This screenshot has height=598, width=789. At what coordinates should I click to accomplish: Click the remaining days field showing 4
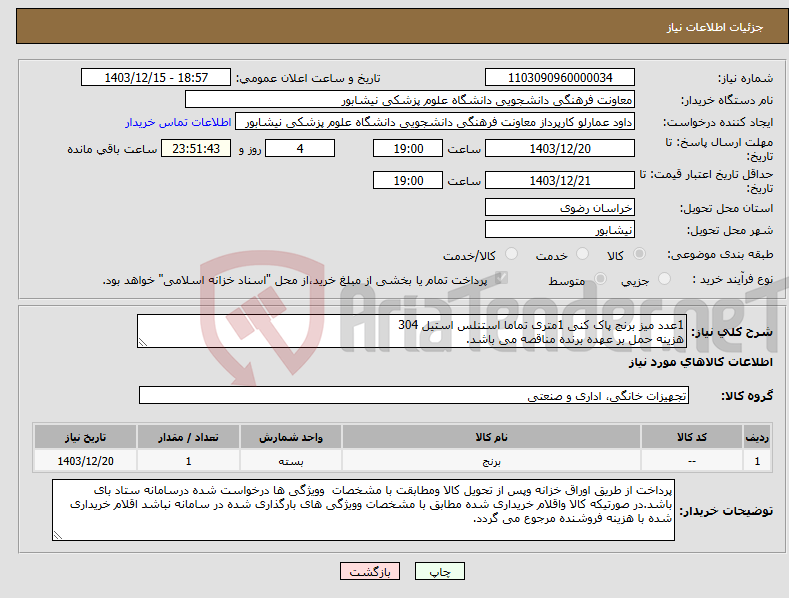[x=300, y=148]
